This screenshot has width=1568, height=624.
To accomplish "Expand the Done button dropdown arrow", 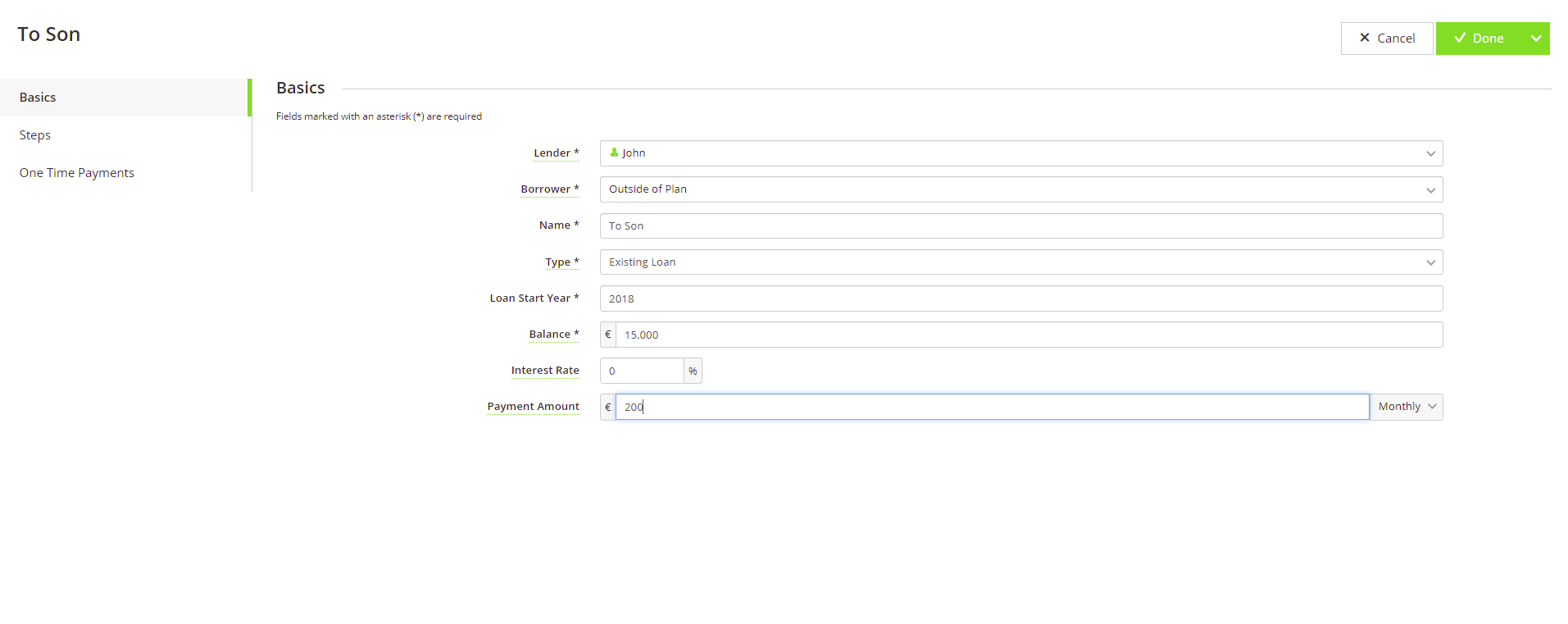I will click(1536, 39).
